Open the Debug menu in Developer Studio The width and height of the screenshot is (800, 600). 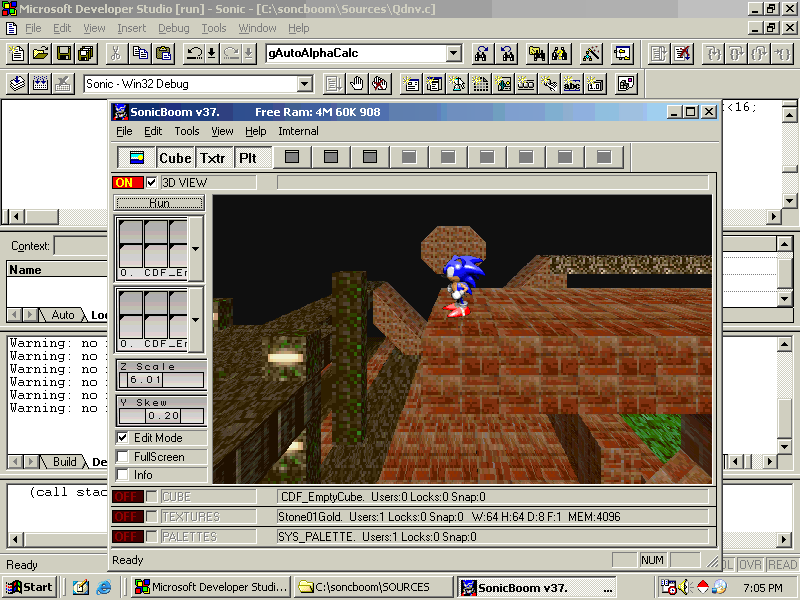pos(173,28)
